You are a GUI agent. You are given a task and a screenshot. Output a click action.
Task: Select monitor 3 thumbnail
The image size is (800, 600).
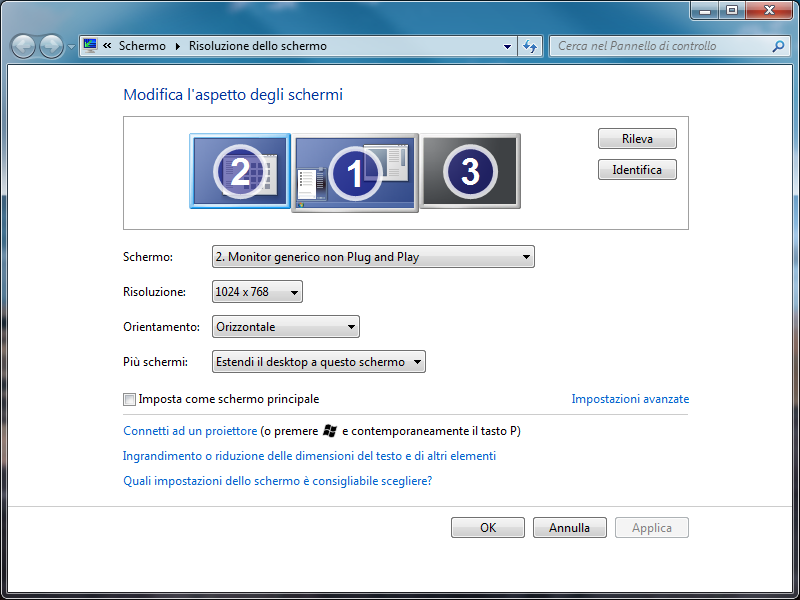point(470,171)
